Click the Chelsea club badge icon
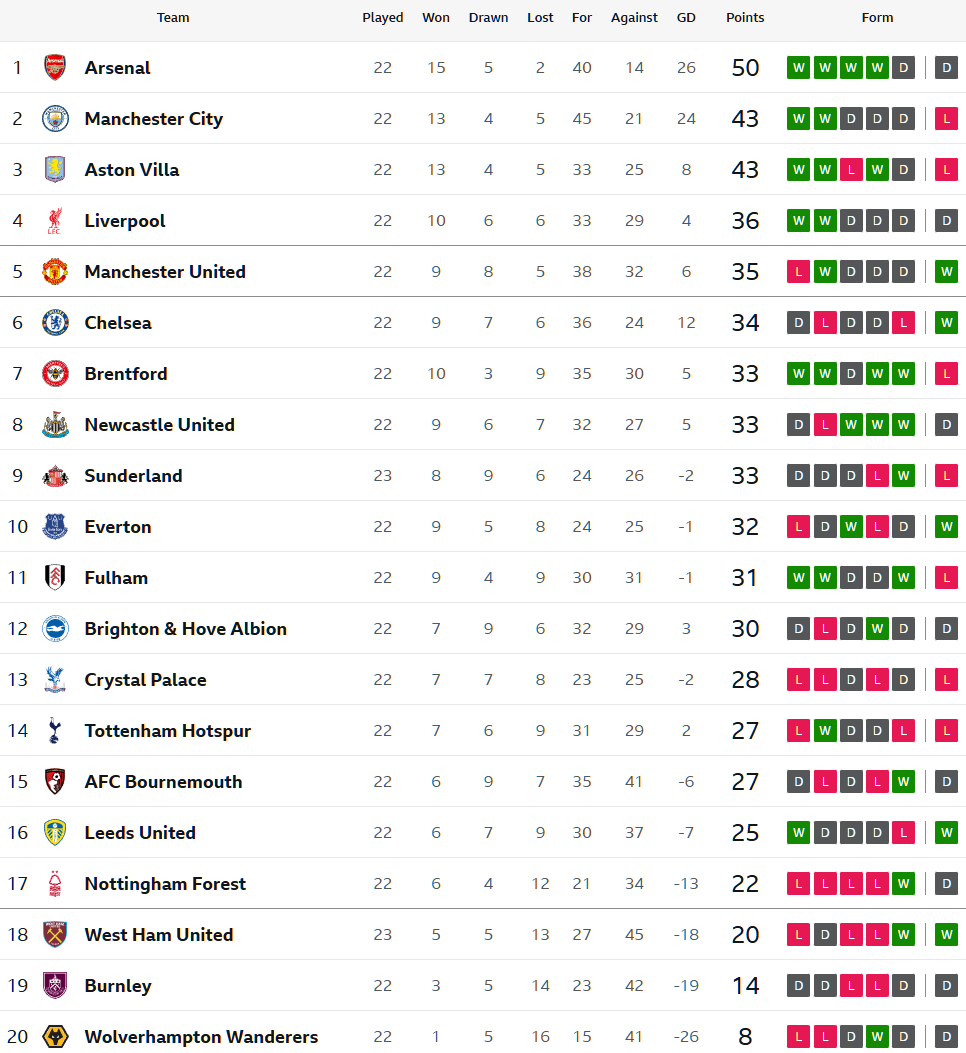Screen dimensions: 966x1053 pos(55,323)
